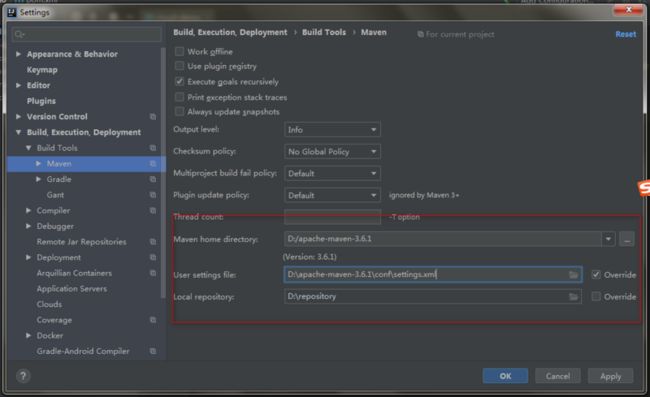Expand the Version Control node

(18, 117)
